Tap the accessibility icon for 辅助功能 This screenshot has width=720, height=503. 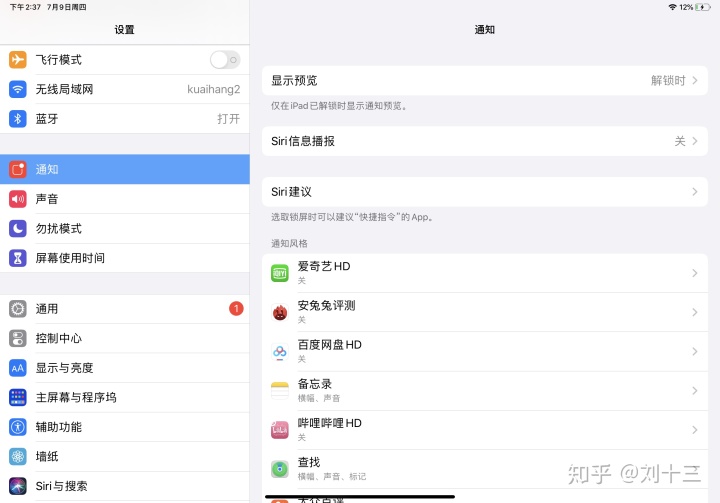17,427
